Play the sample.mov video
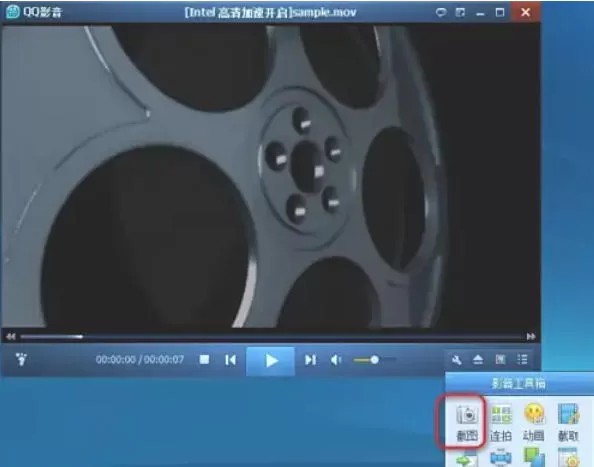This screenshot has height=467, width=594. click(x=270, y=361)
